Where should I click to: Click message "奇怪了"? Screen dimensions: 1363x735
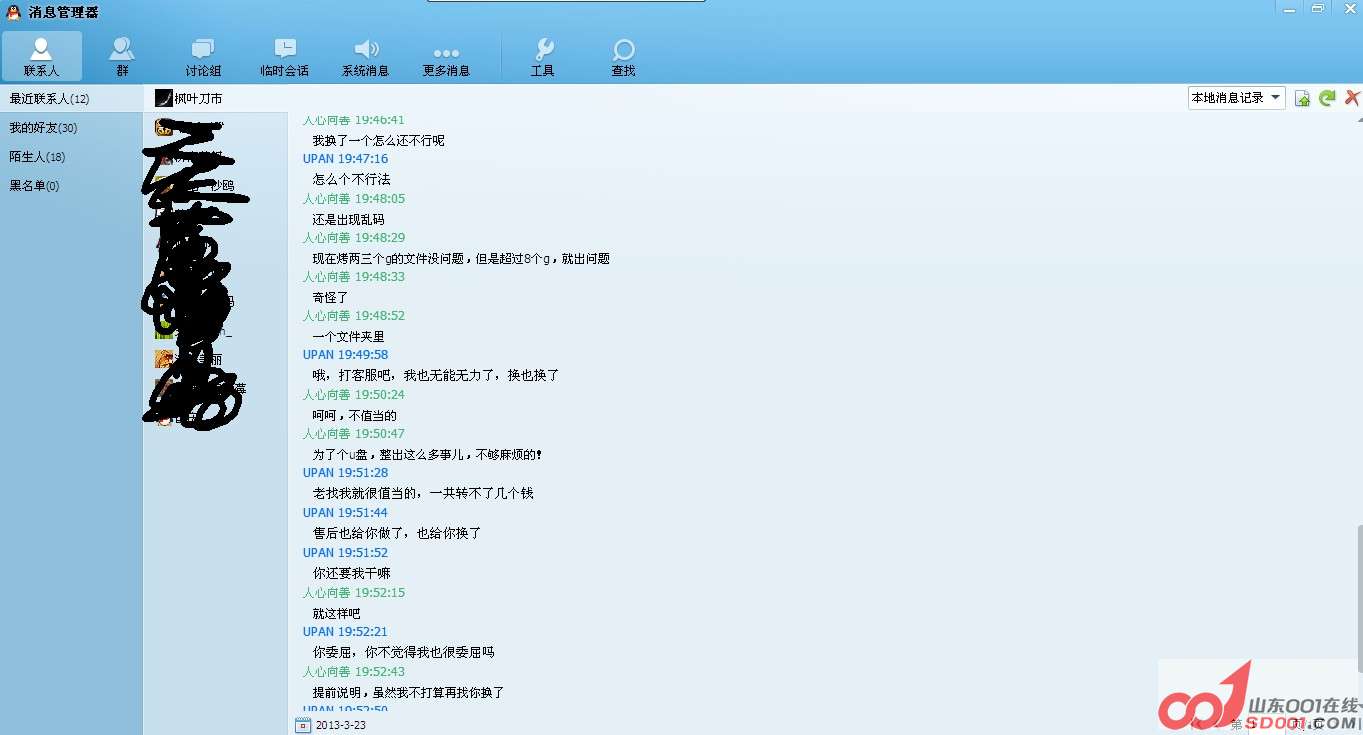330,298
